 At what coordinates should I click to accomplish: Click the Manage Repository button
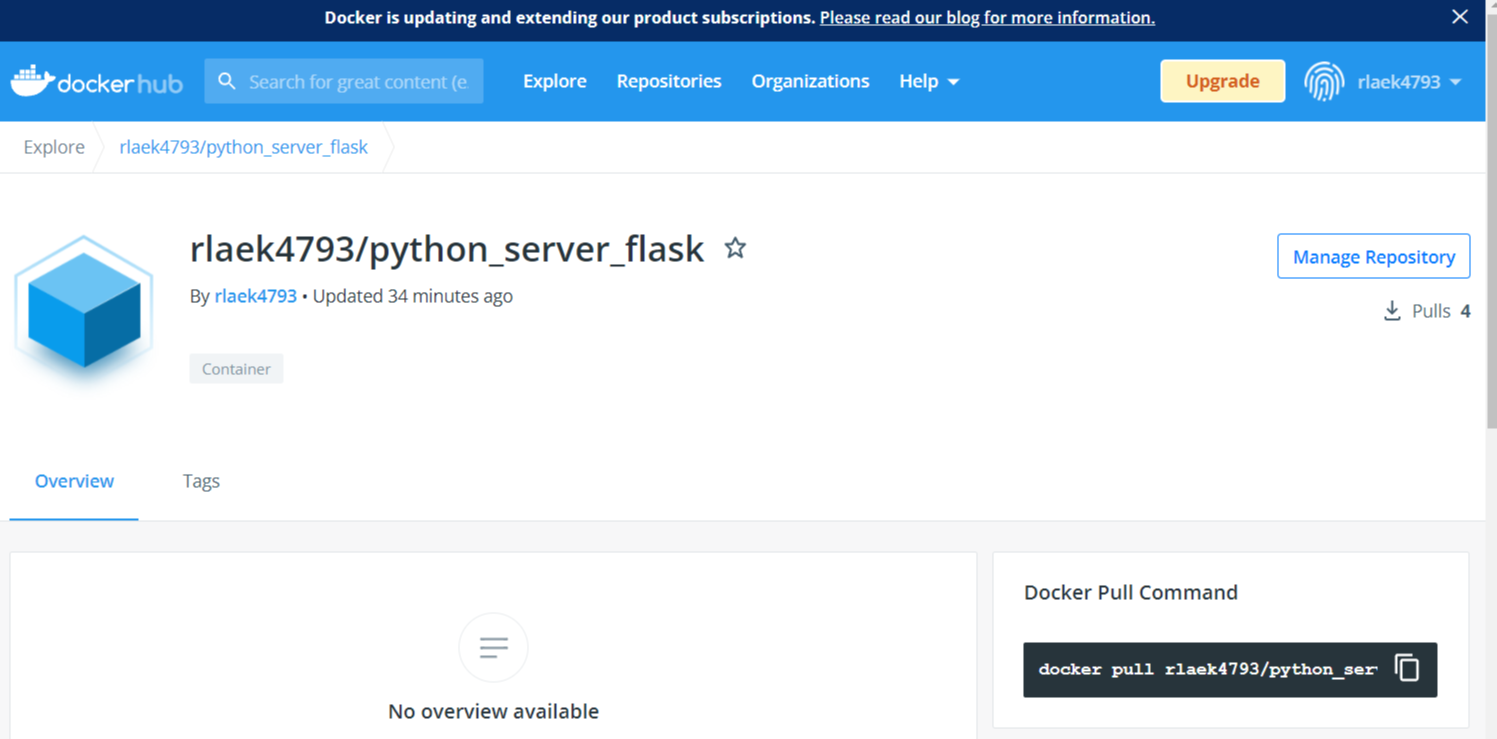1373,256
